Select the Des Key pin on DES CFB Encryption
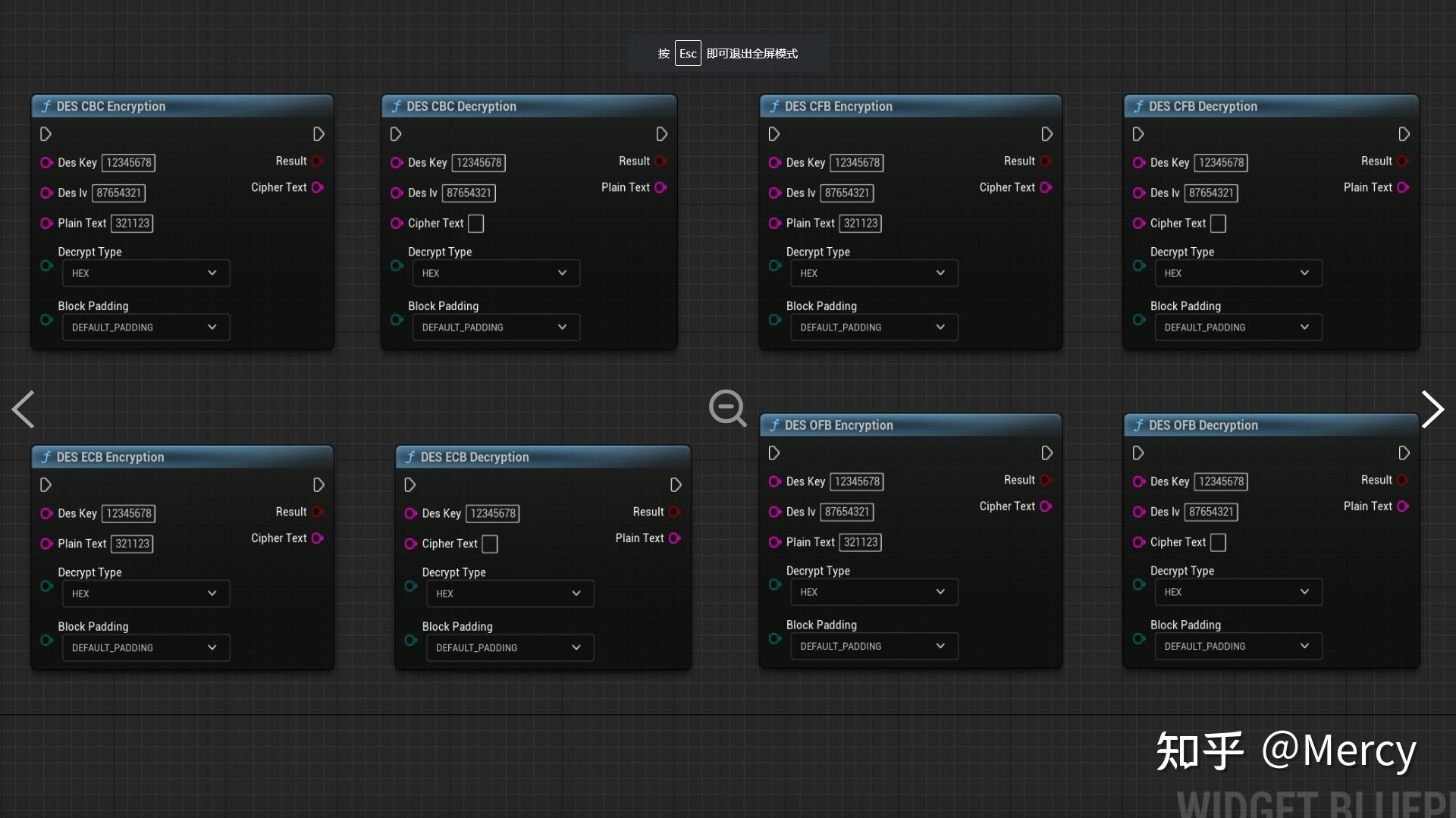 point(774,162)
